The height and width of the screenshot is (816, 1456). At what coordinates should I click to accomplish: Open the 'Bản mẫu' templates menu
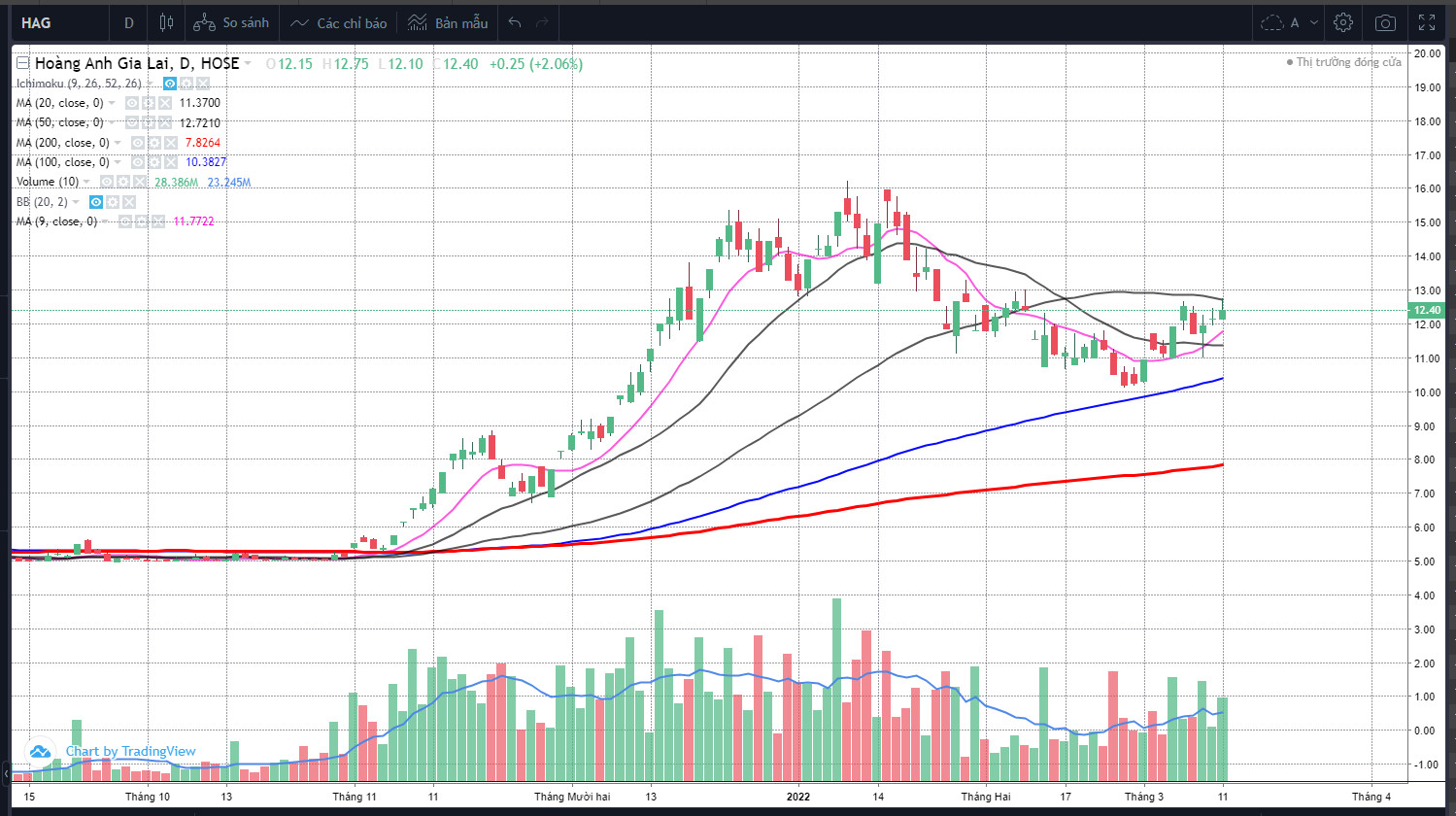448,22
